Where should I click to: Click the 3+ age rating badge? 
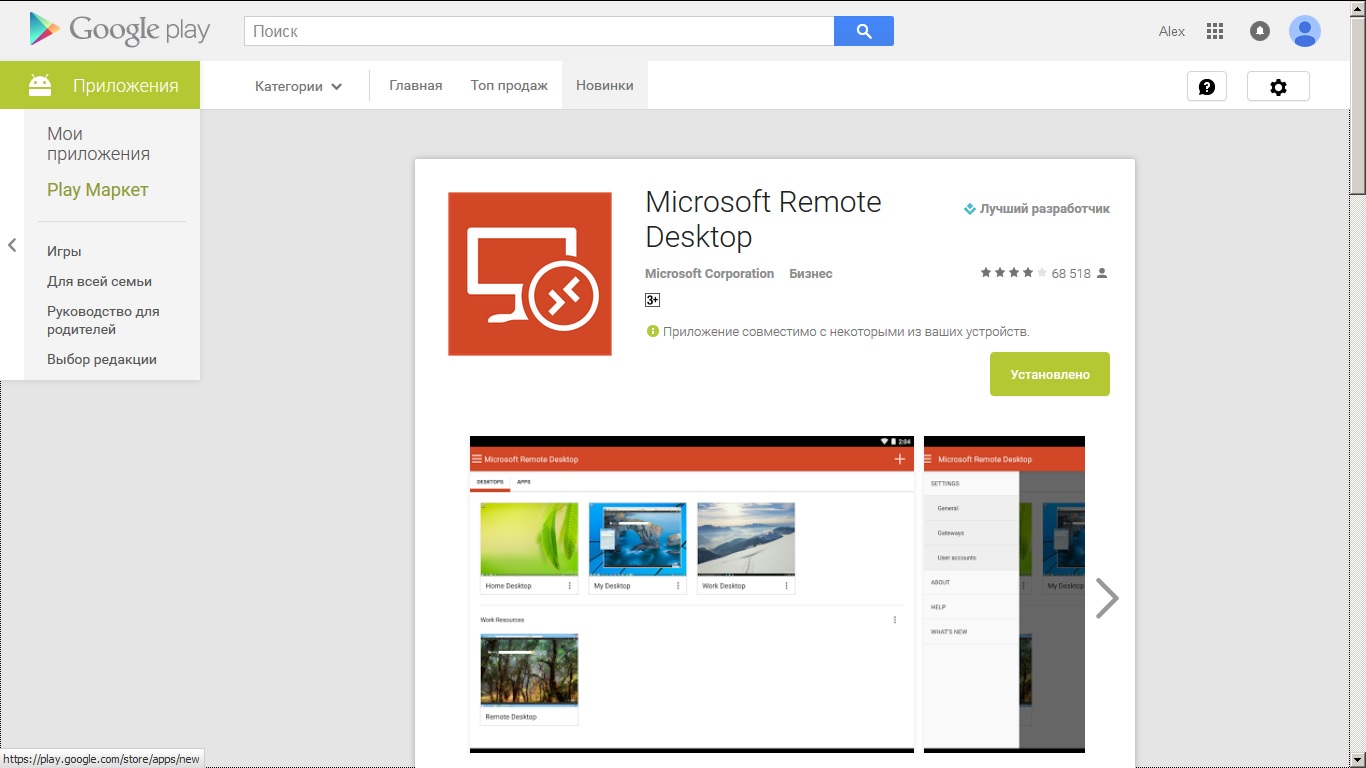point(652,299)
